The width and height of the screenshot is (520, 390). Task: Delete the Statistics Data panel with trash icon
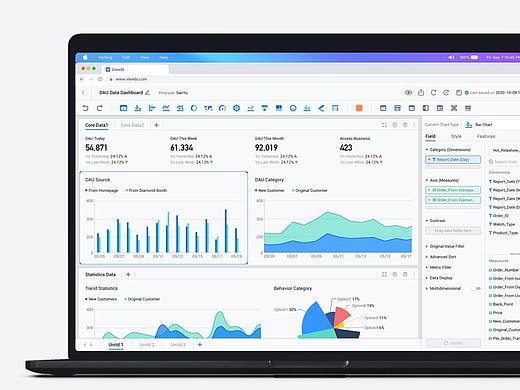pyautogui.click(x=405, y=274)
